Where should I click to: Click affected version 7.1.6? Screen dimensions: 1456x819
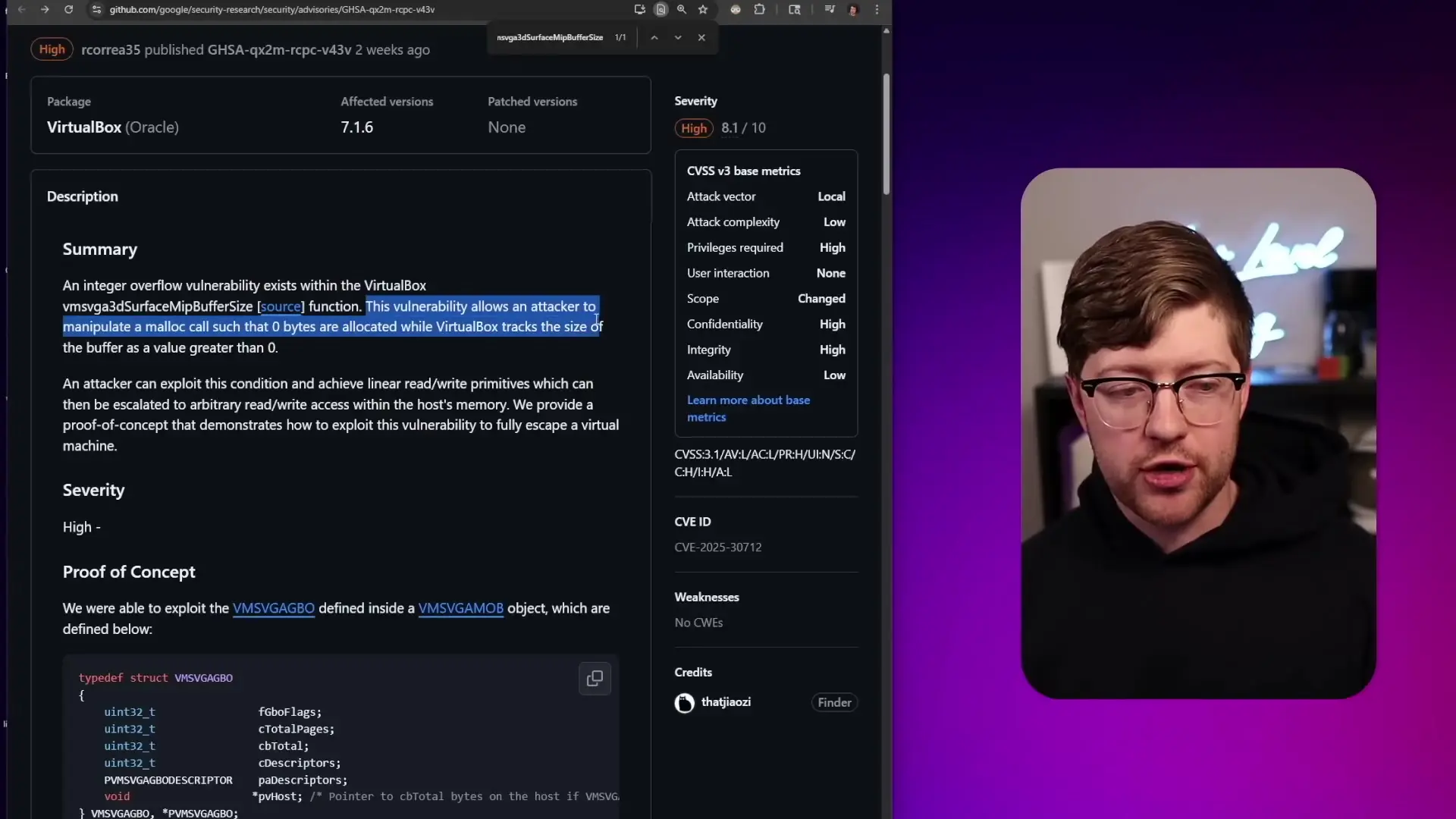tap(356, 127)
